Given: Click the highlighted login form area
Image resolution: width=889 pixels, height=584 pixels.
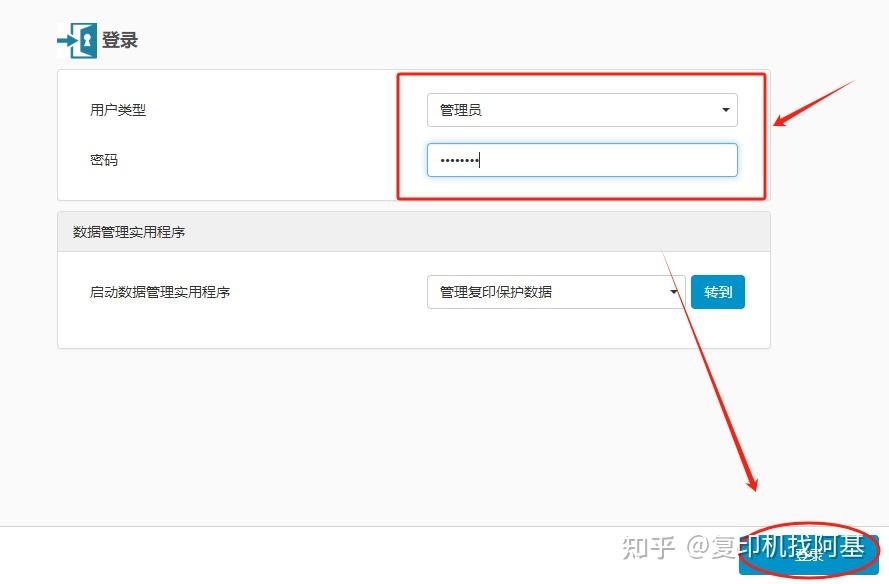Looking at the screenshot, I should [x=583, y=135].
